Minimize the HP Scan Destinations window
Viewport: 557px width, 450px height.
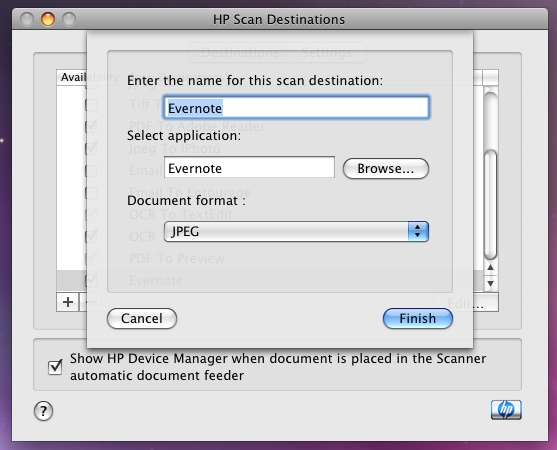tap(48, 19)
